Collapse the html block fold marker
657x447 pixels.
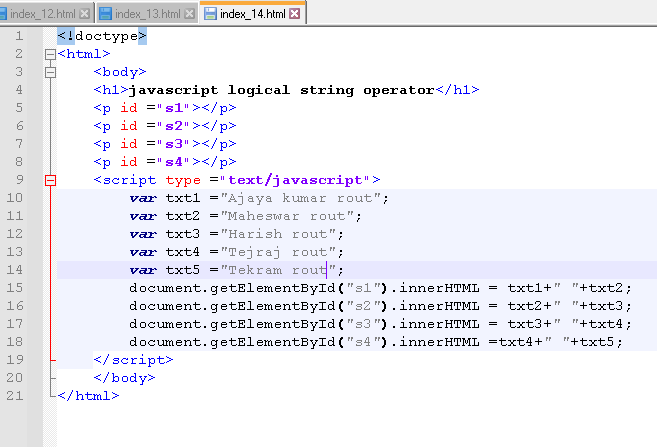[x=50, y=54]
